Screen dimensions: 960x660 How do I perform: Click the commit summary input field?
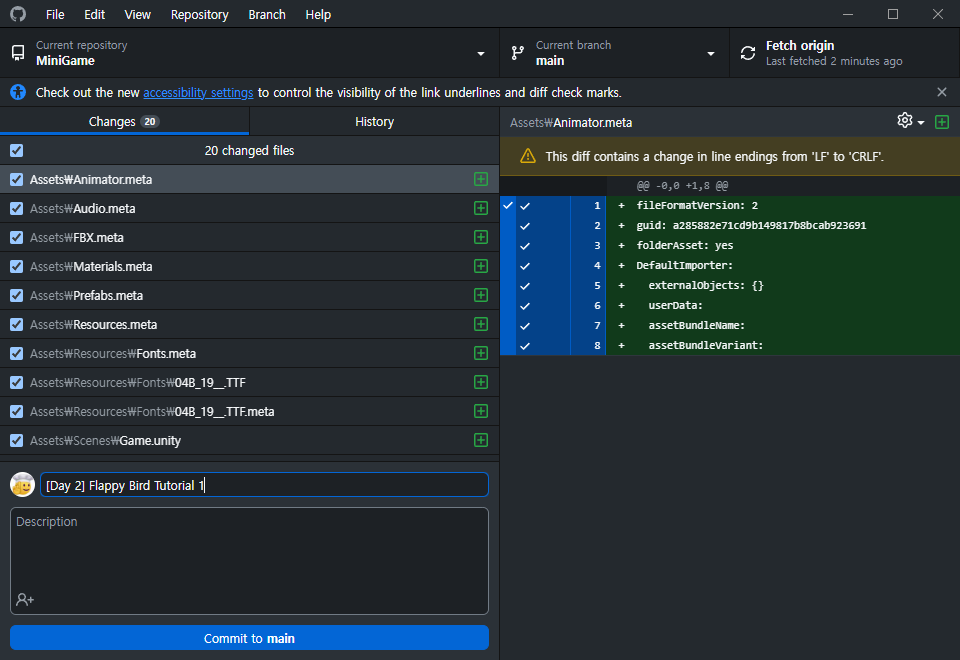pyautogui.click(x=264, y=485)
